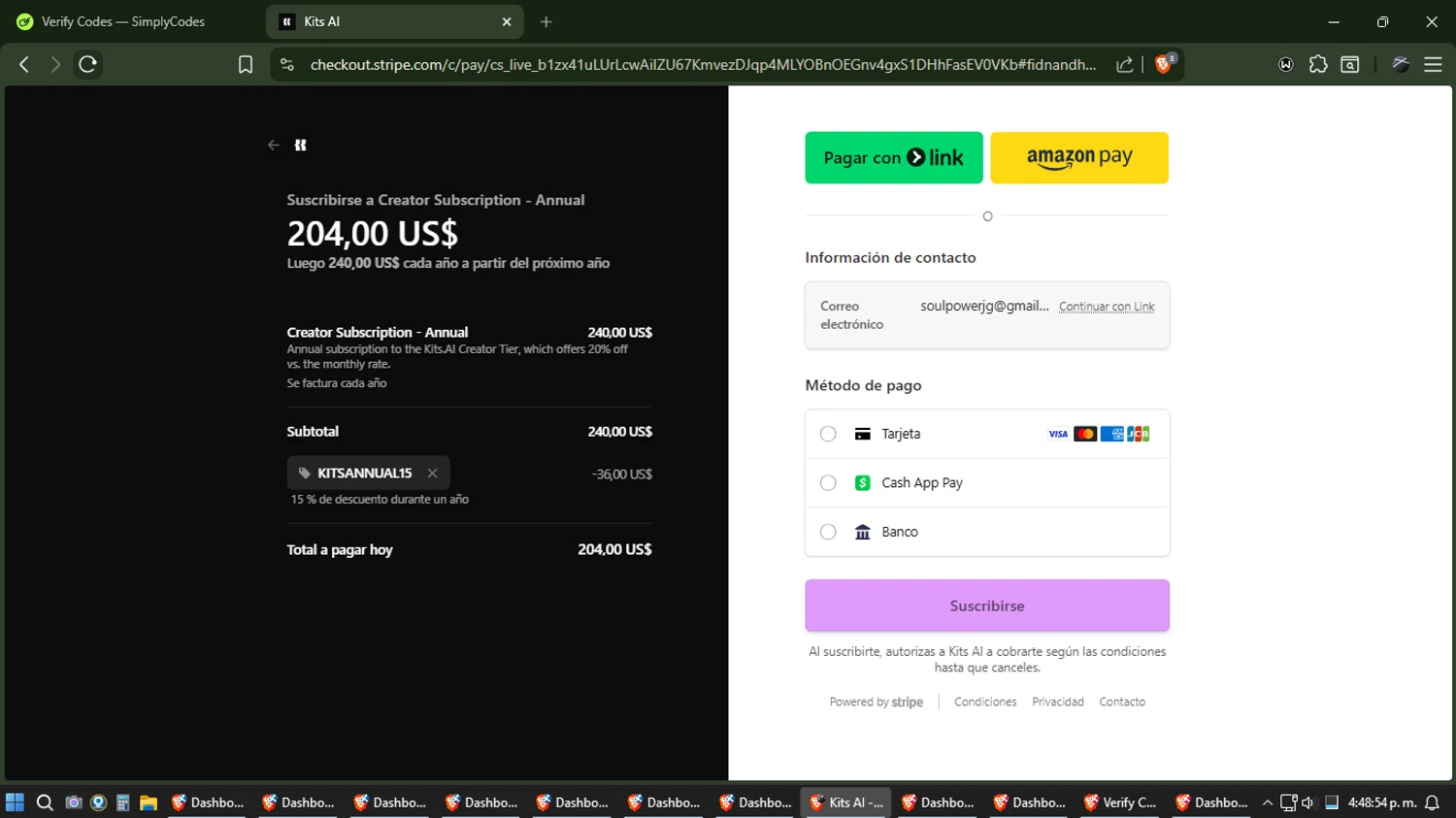Image resolution: width=1456 pixels, height=818 pixels.
Task: Open the Privacidad link
Action: click(x=1057, y=702)
